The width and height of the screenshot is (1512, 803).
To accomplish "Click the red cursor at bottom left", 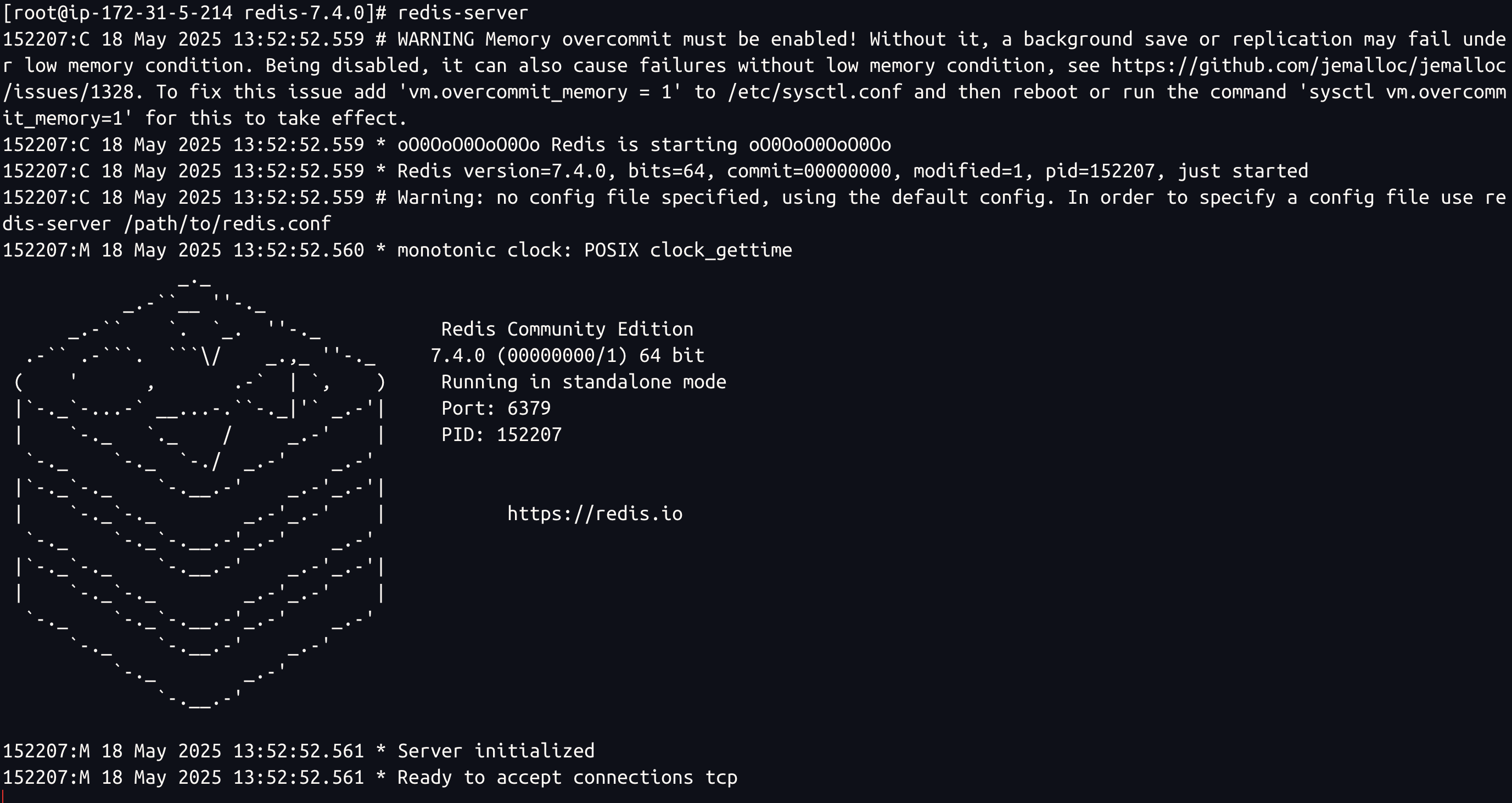I will click(3, 796).
